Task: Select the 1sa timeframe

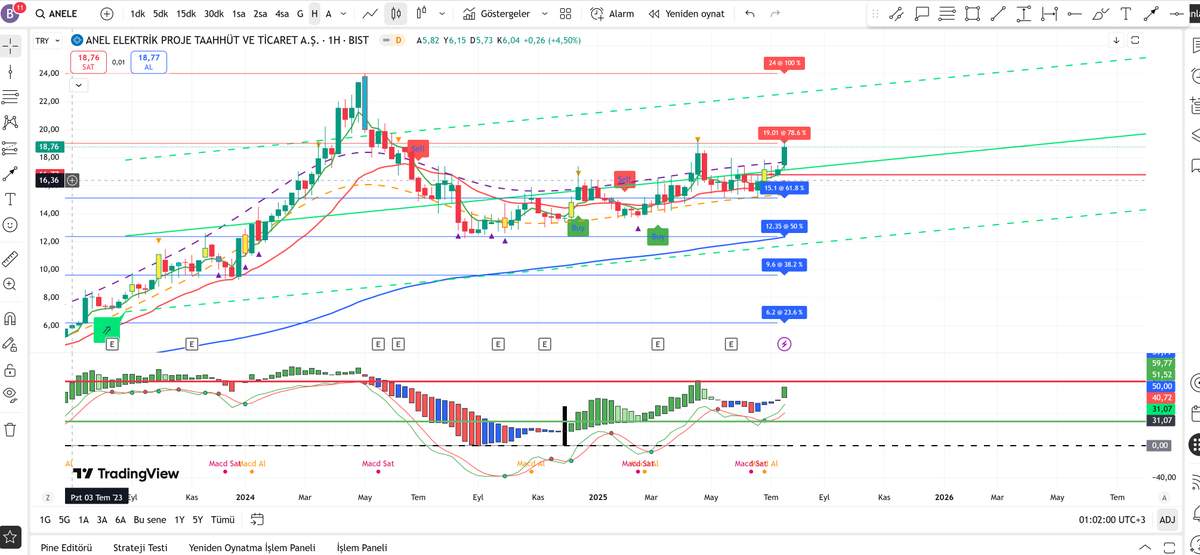Action: tap(239, 14)
